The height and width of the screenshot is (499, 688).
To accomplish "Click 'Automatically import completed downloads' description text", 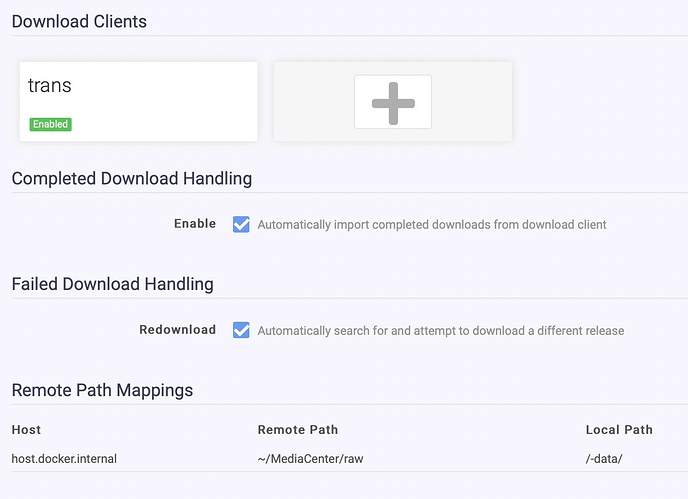I will [431, 225].
